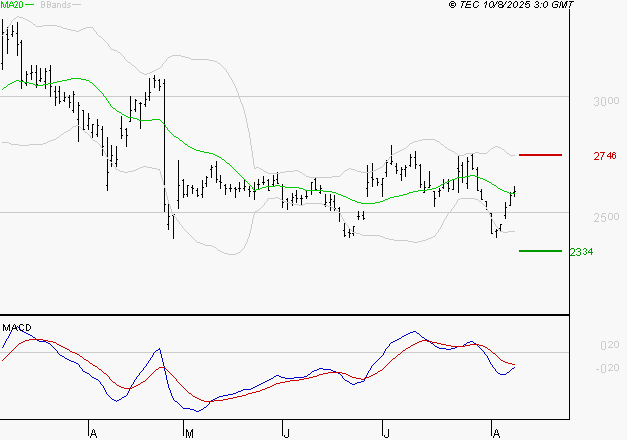This screenshot has width=627, height=440.
Task: Click the second J month marker on time axis
Action: pyautogui.click(x=386, y=433)
